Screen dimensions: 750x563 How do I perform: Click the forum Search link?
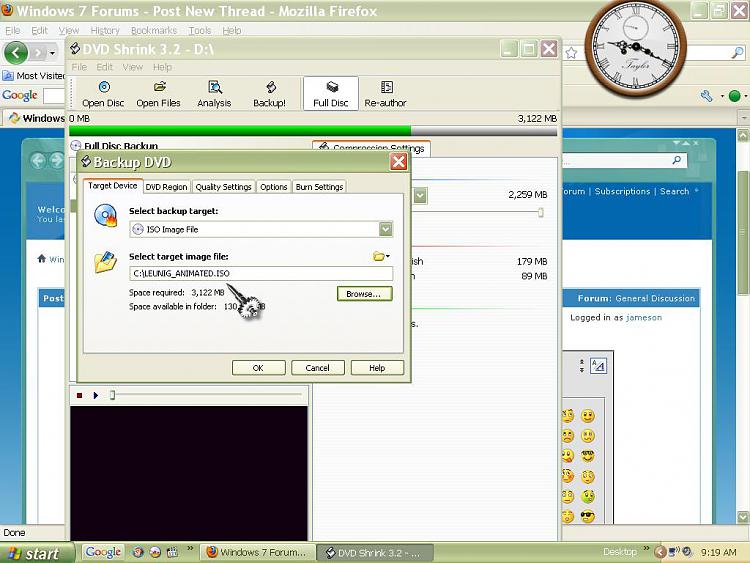674,191
